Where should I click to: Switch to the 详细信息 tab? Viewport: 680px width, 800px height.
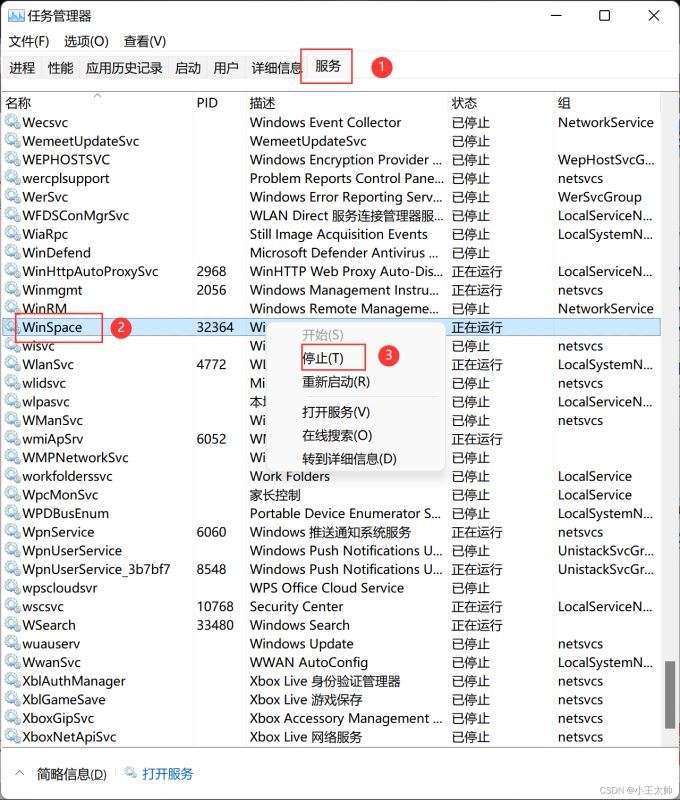click(275, 67)
